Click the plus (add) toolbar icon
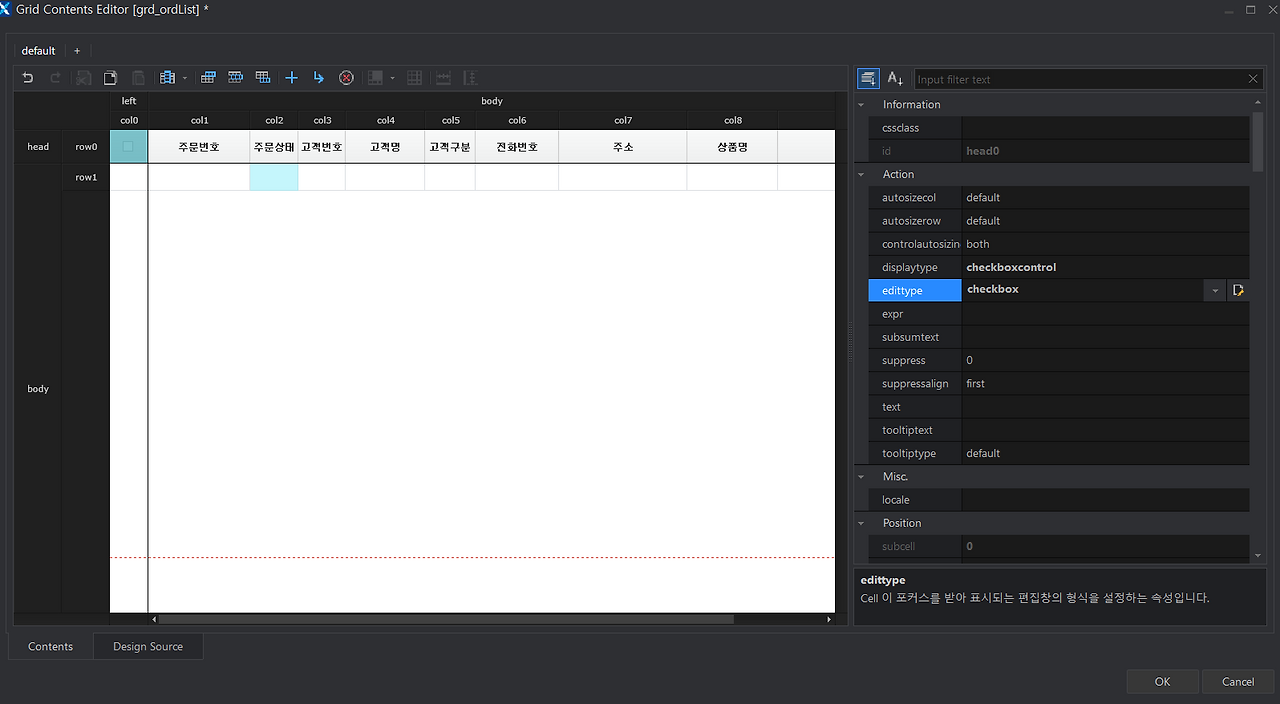1280x704 pixels. 292,77
